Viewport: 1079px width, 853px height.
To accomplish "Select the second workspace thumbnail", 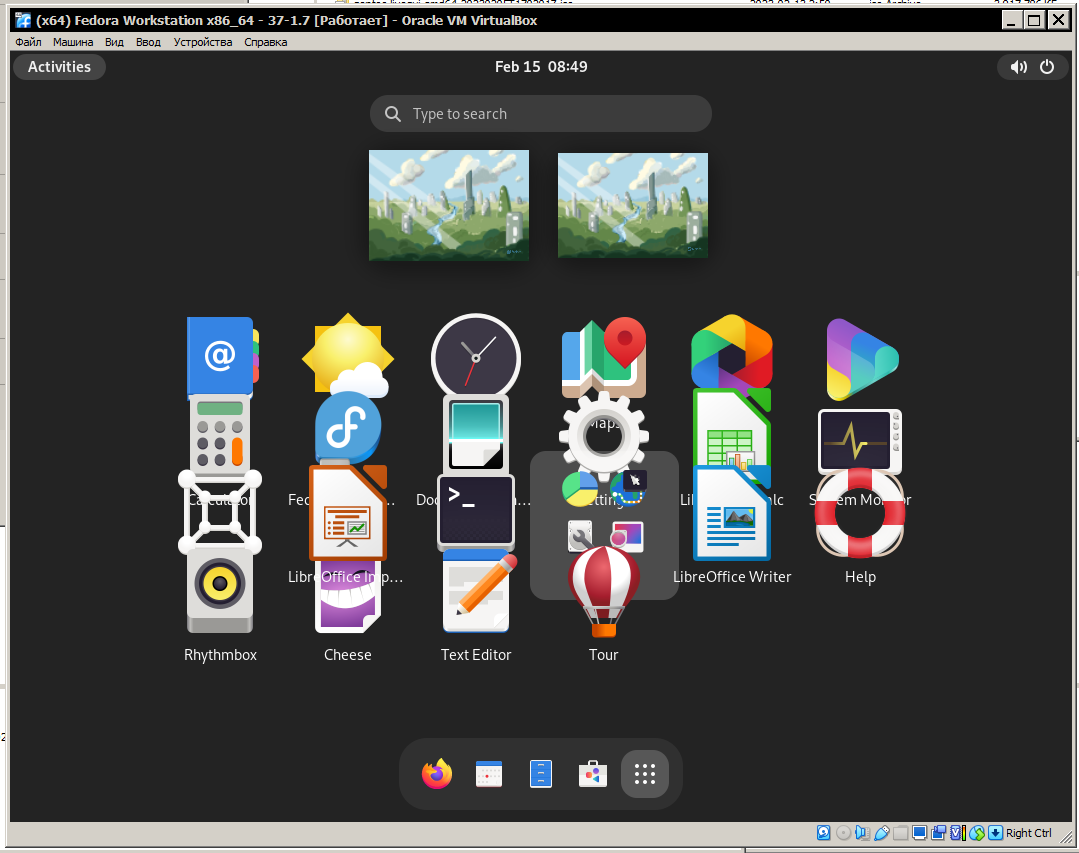I will click(x=632, y=205).
